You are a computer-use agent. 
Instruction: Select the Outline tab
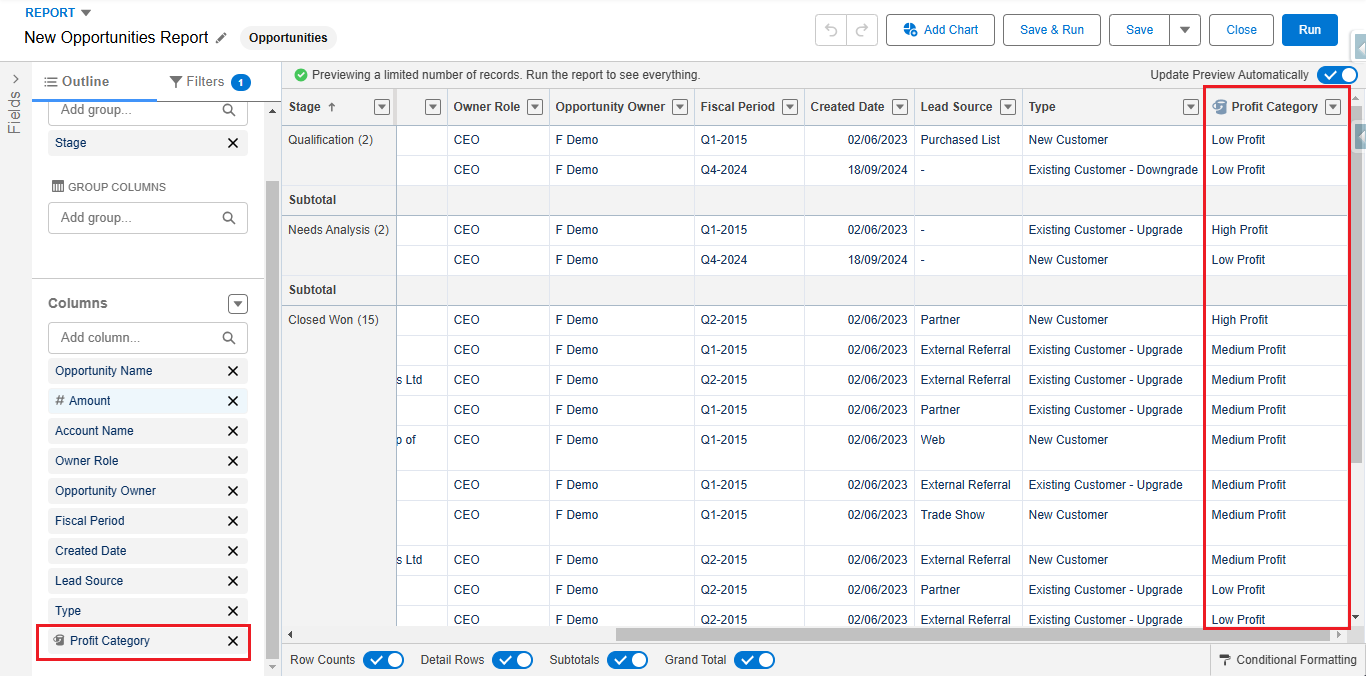tap(77, 82)
